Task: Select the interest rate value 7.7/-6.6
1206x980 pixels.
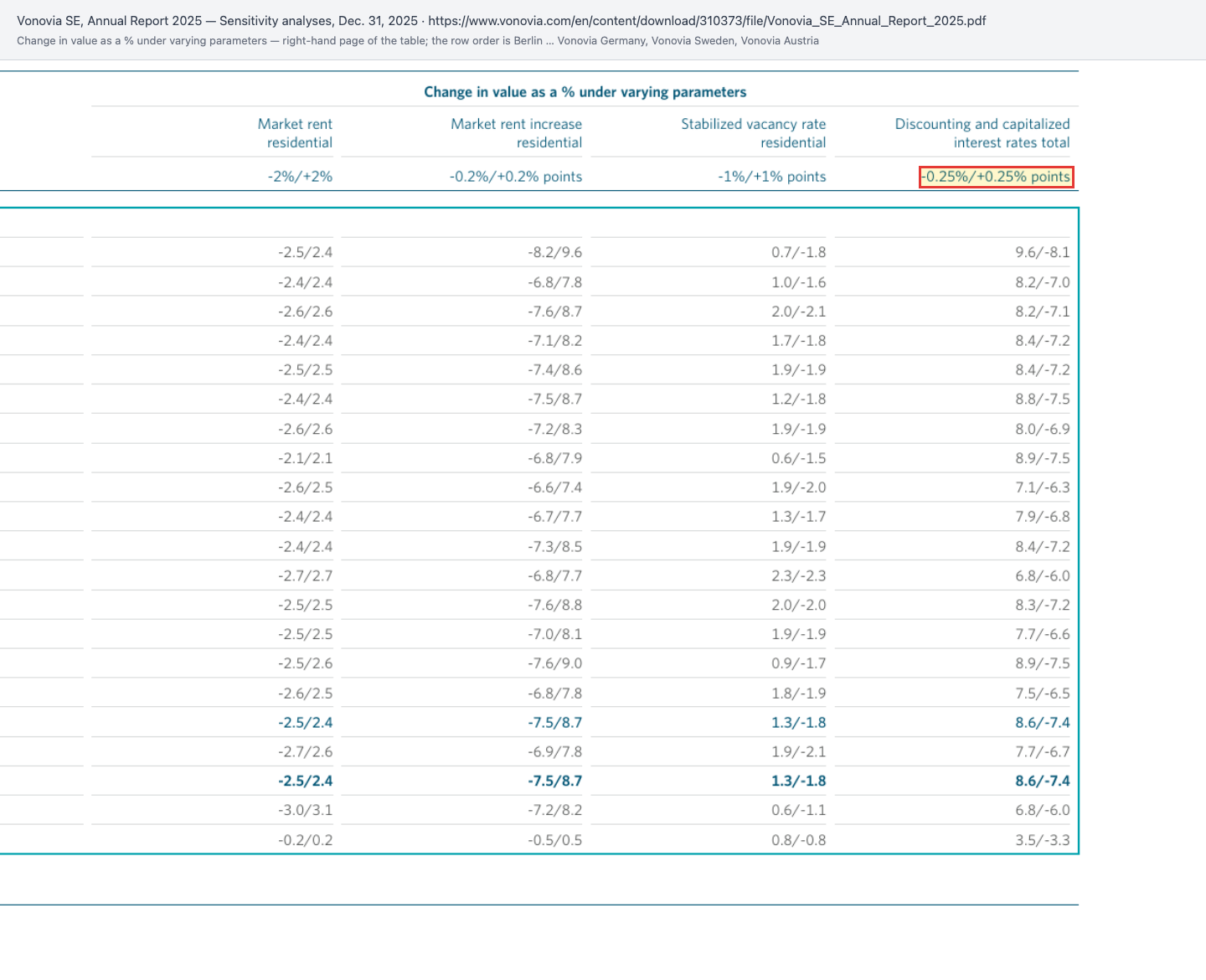Action: (1043, 634)
